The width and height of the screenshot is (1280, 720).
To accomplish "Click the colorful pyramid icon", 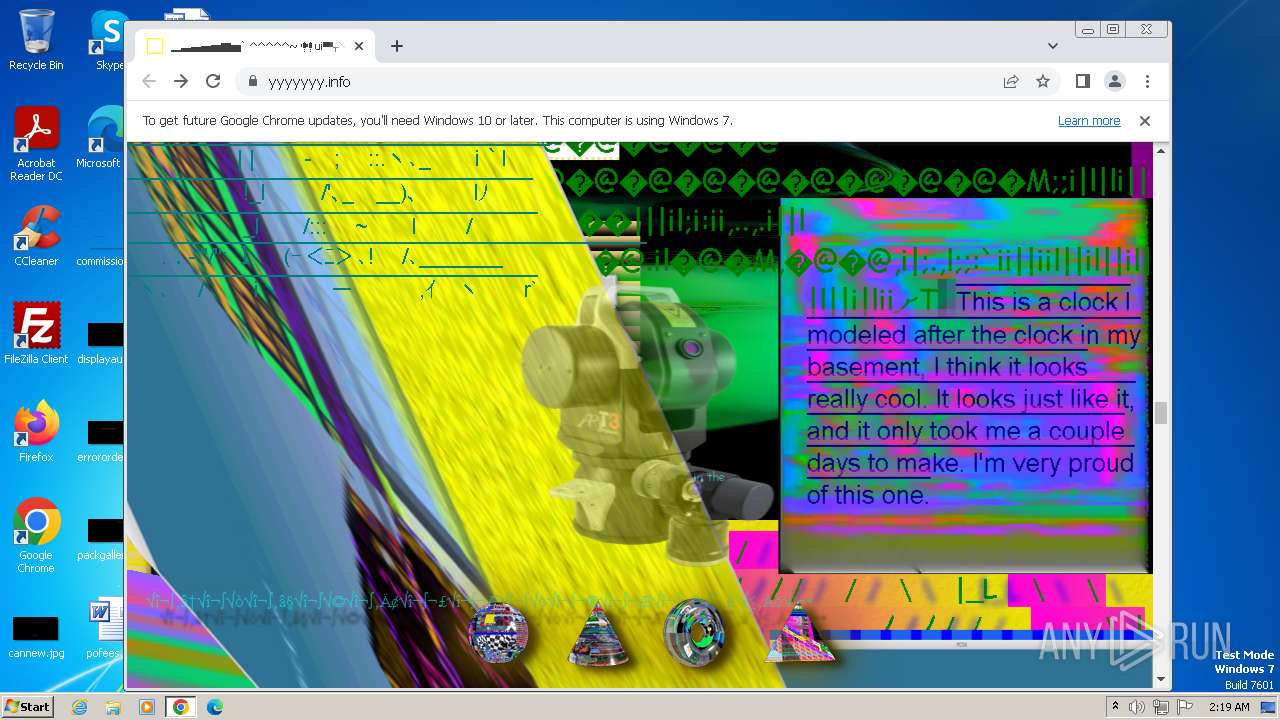I will click(799, 632).
